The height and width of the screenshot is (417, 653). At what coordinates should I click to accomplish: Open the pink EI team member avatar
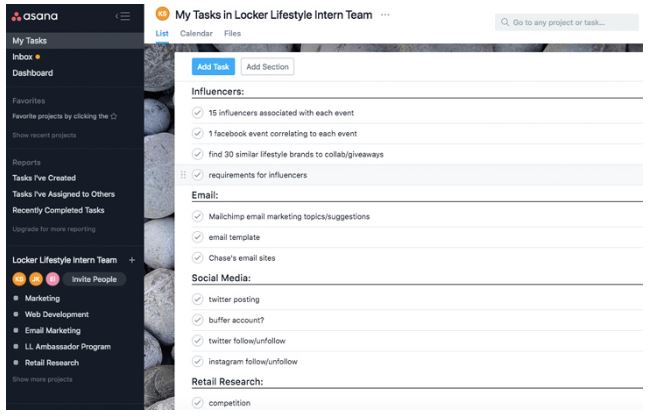click(x=53, y=279)
